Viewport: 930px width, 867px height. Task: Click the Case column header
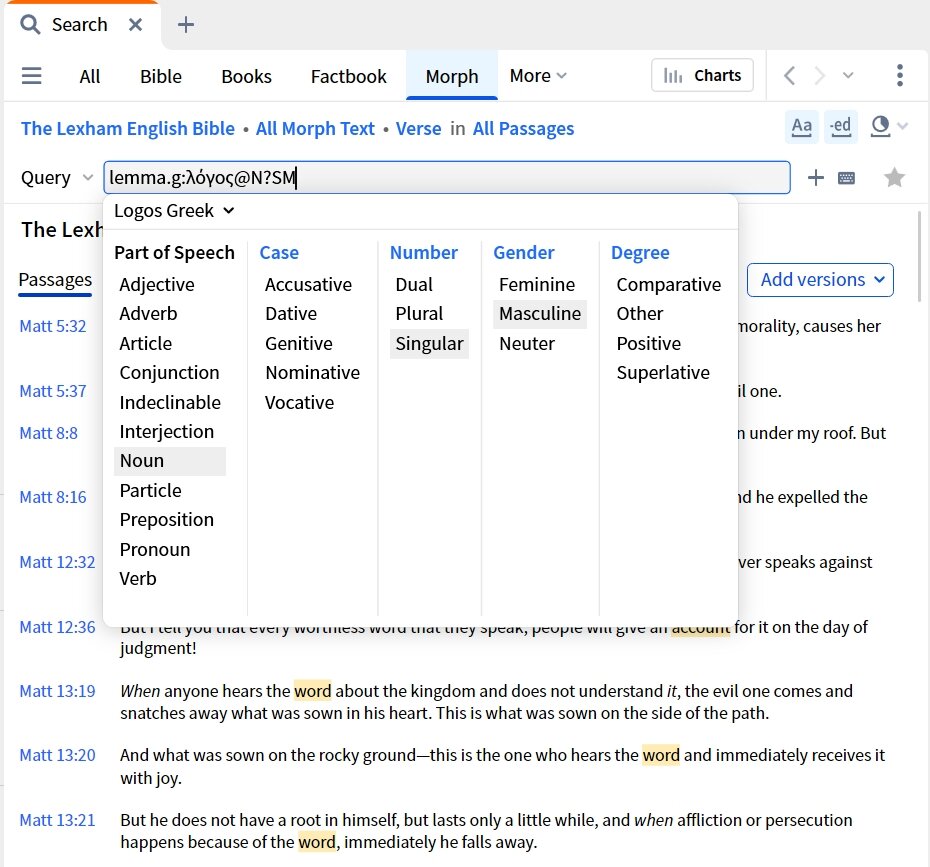click(279, 253)
